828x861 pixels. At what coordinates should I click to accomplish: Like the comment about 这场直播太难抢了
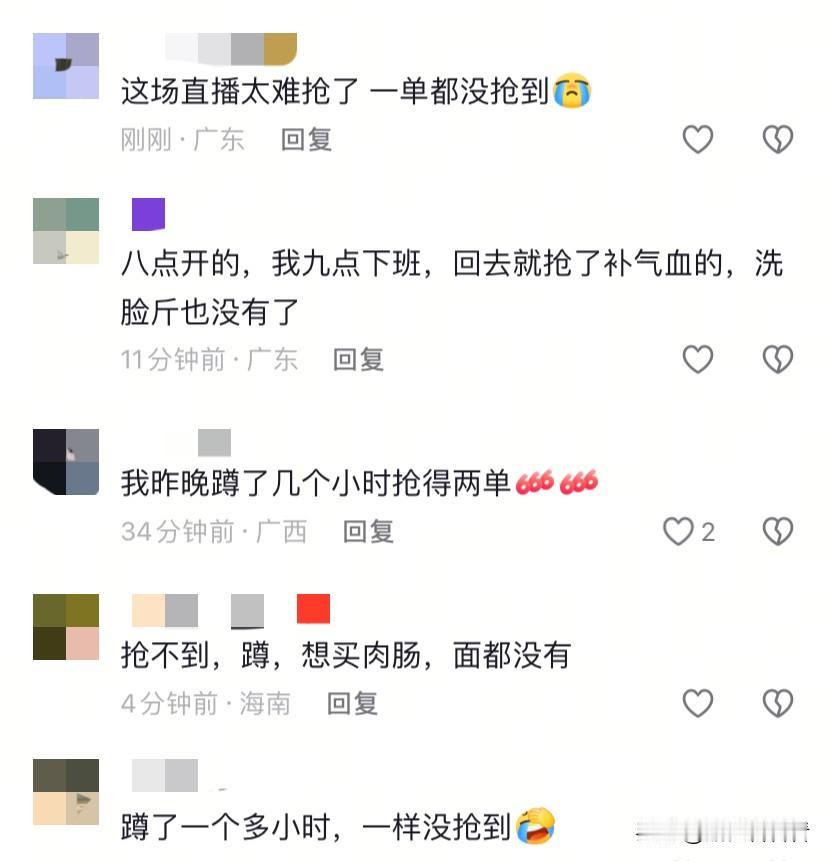pyautogui.click(x=697, y=139)
